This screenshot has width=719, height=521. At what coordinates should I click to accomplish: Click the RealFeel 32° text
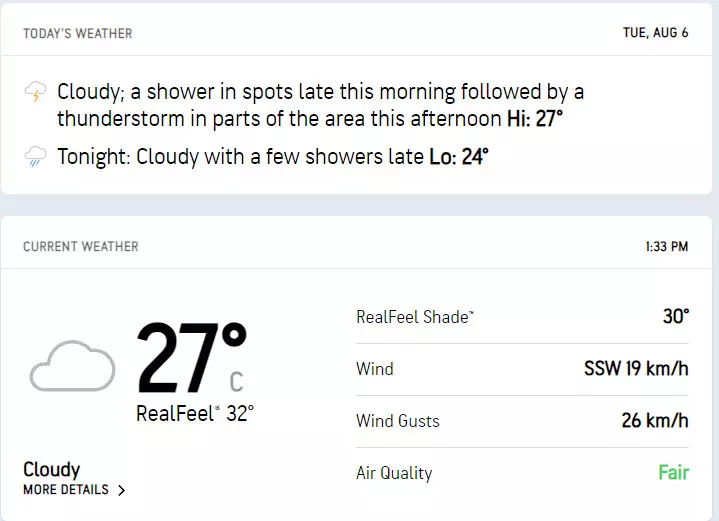[x=195, y=413]
